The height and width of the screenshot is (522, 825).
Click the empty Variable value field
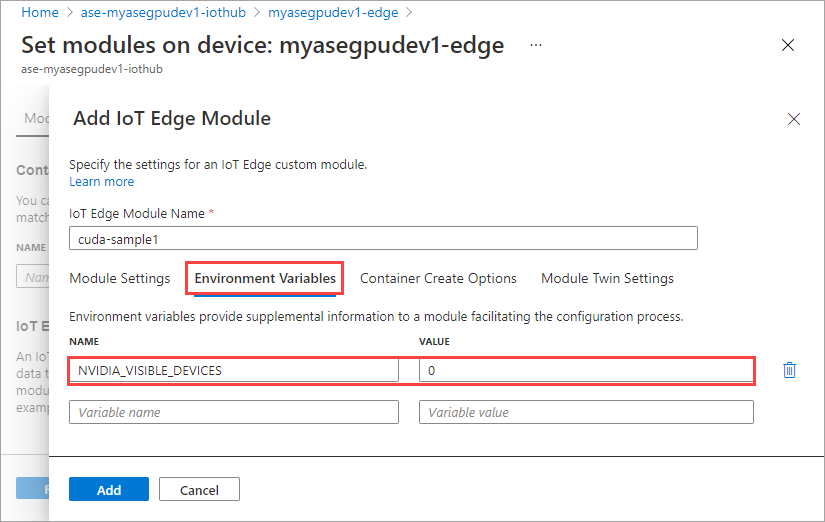pyautogui.click(x=586, y=412)
